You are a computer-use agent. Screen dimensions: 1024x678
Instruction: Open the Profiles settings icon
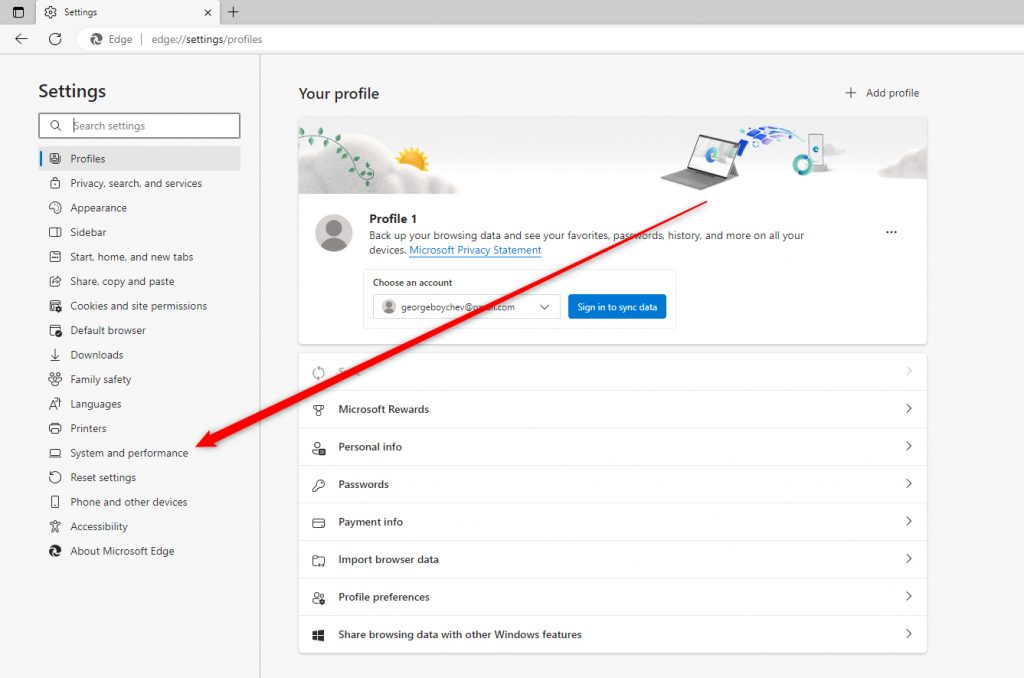57,158
